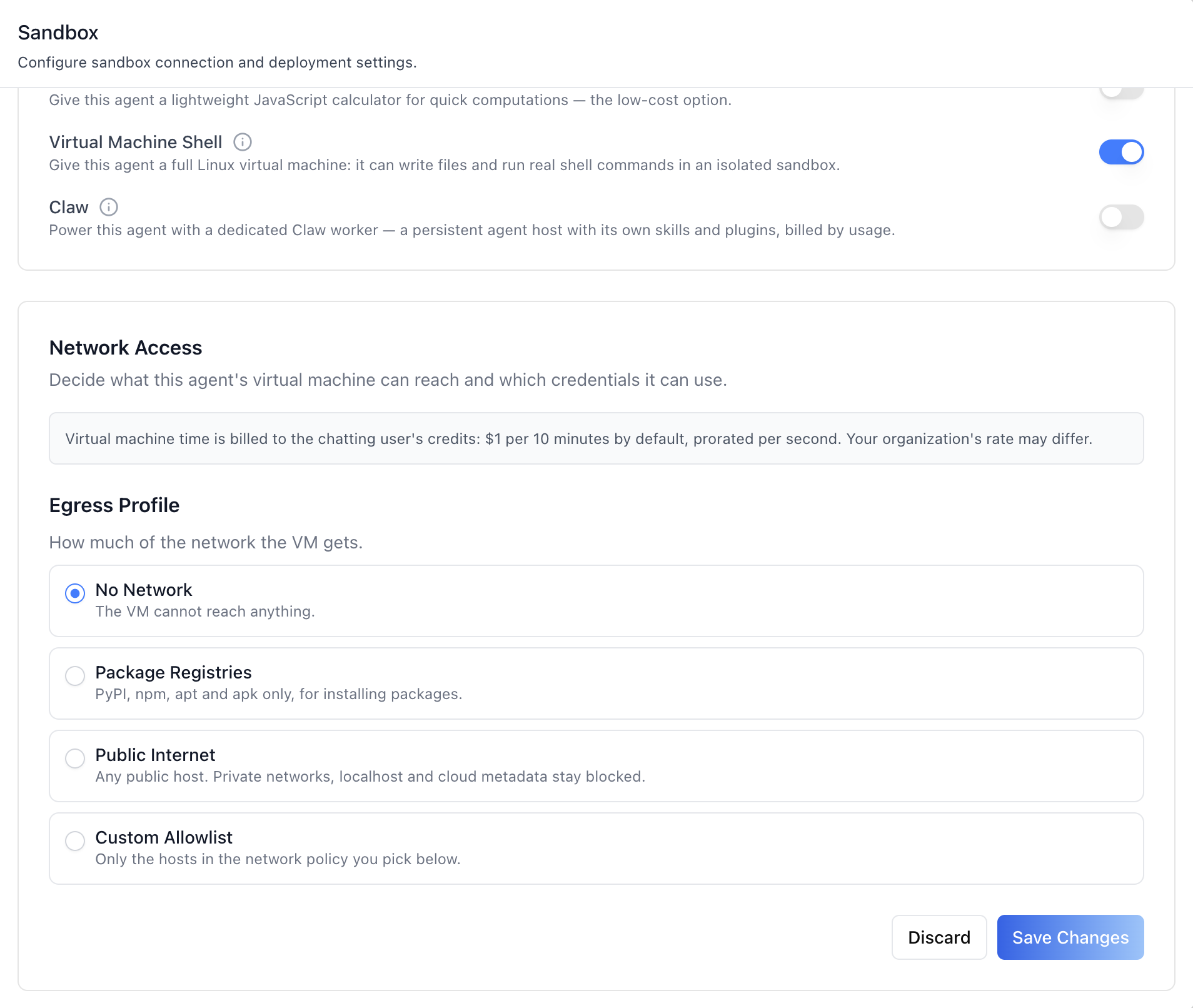Viewport: 1193px width, 1008px height.
Task: Click 'Configure sandbox connection and deployment settings.' text
Action: (217, 63)
